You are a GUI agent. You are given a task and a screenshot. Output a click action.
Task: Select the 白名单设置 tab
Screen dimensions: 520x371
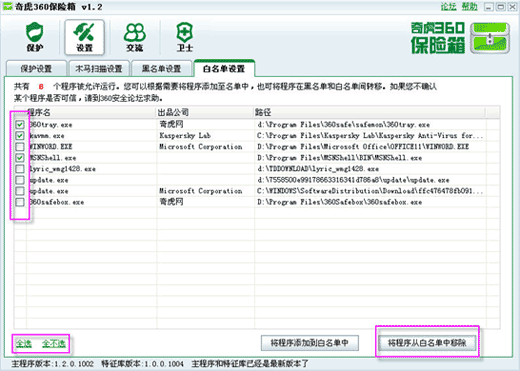pos(224,69)
